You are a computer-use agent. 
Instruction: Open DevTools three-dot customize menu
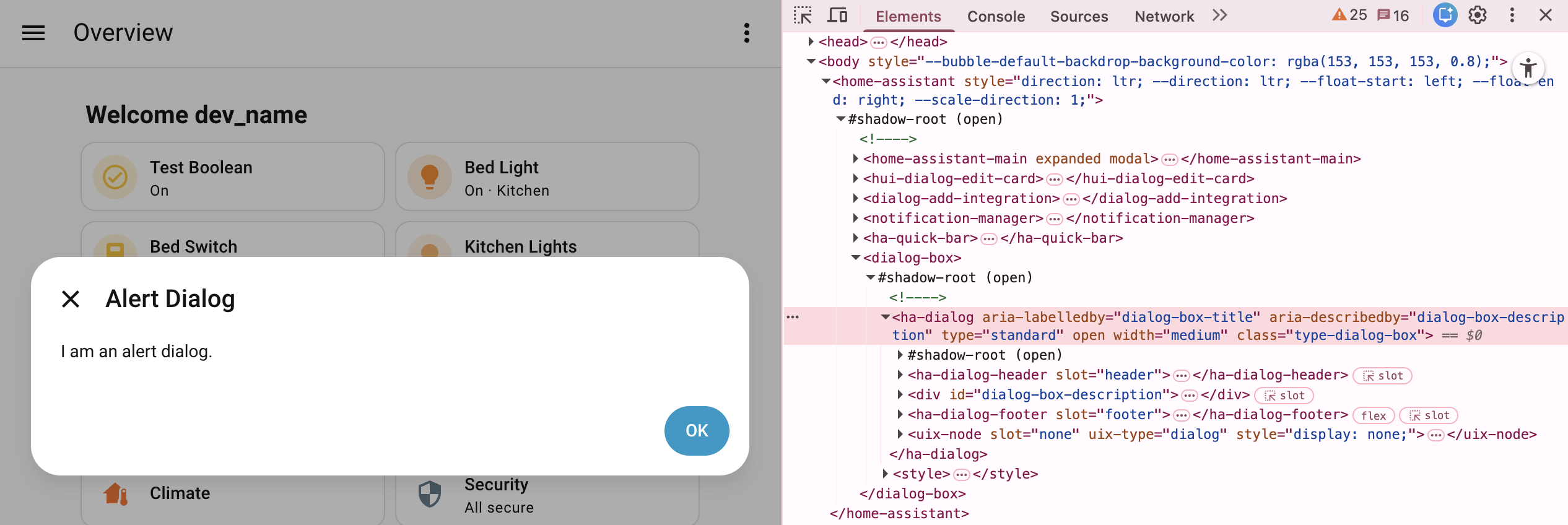coord(1512,15)
